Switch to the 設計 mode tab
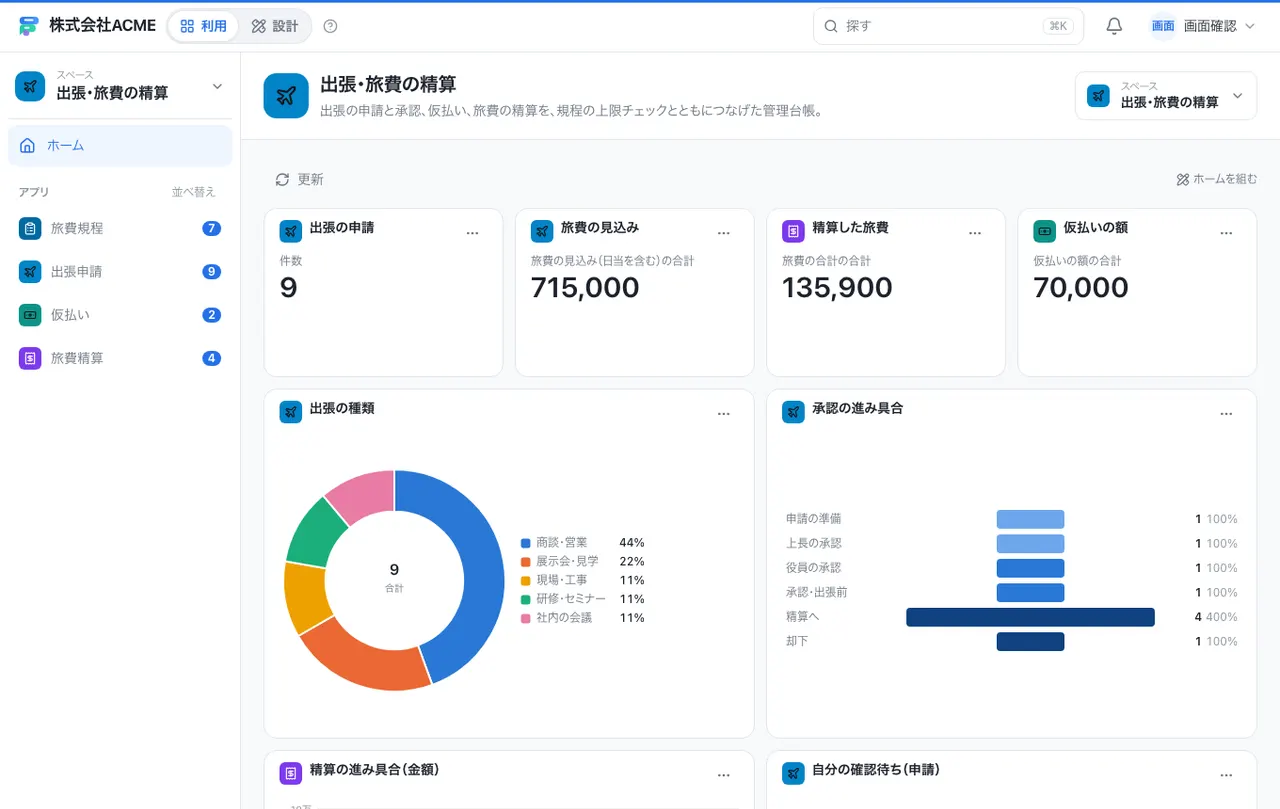 coord(275,26)
